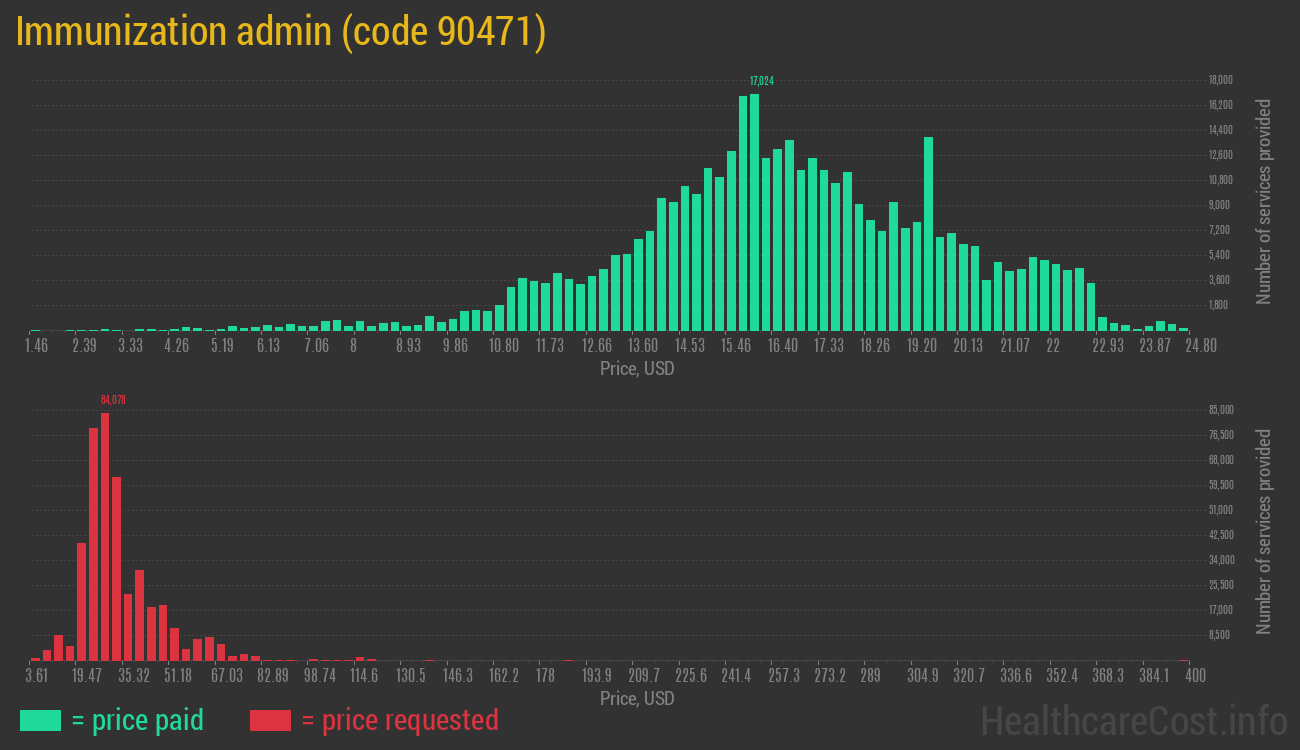Screen dimensions: 1300x750
Task: Click the 84,078 peak value label
Action: [x=113, y=400]
